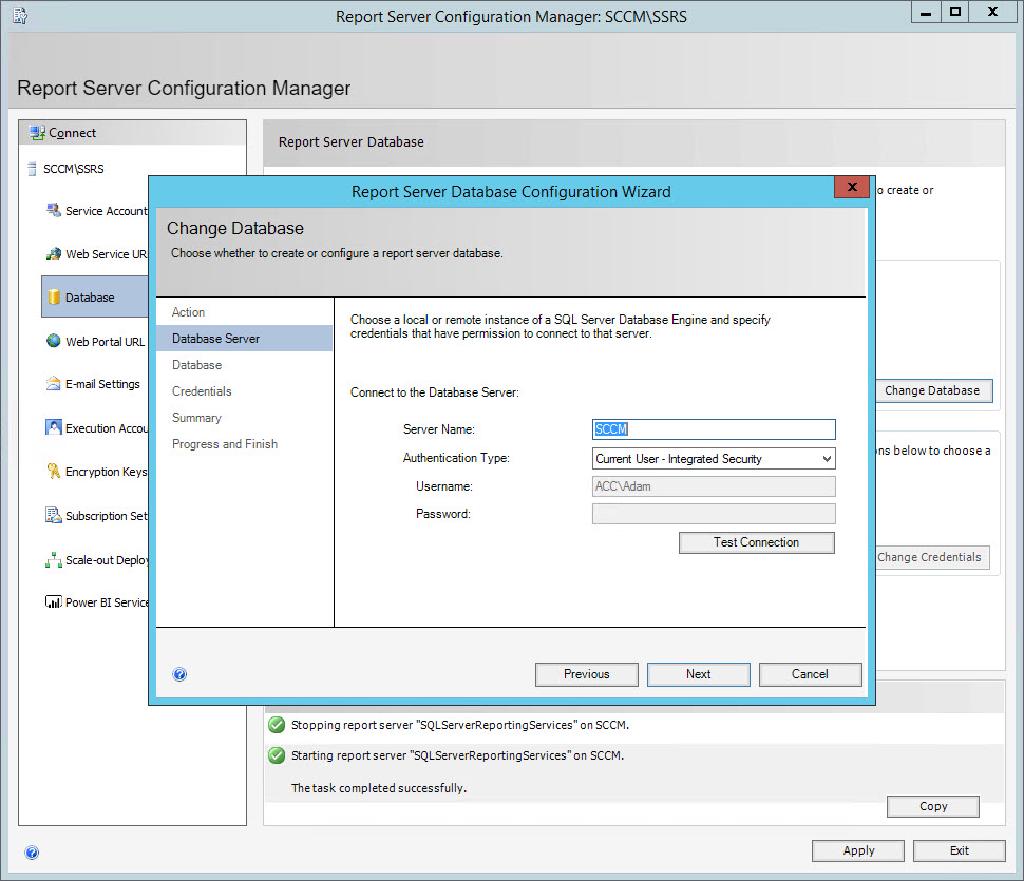
Task: Select Action step in wizard
Action: coord(188,312)
